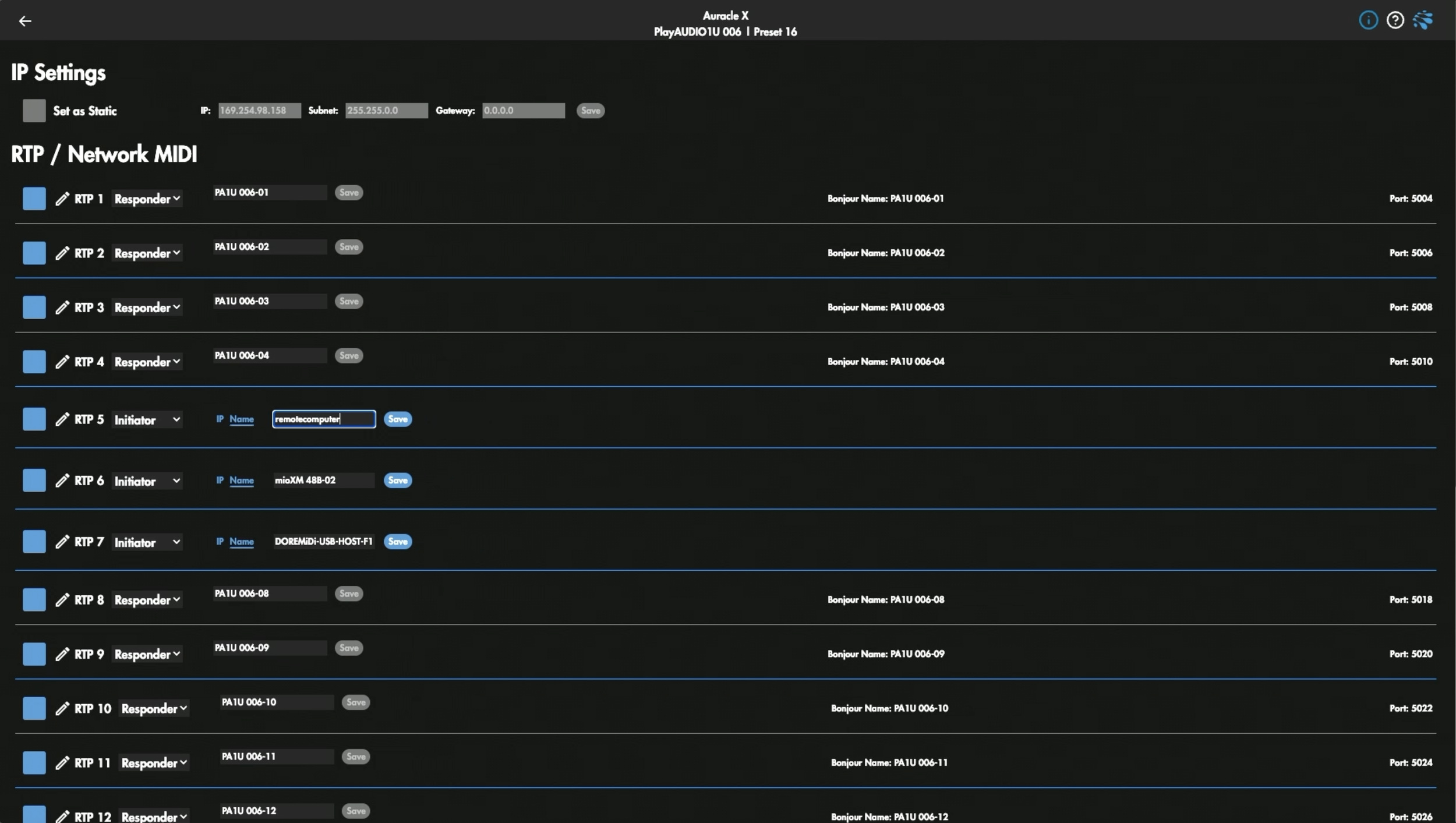Click the iConnectivity logo icon
1456x823 pixels.
1422,20
